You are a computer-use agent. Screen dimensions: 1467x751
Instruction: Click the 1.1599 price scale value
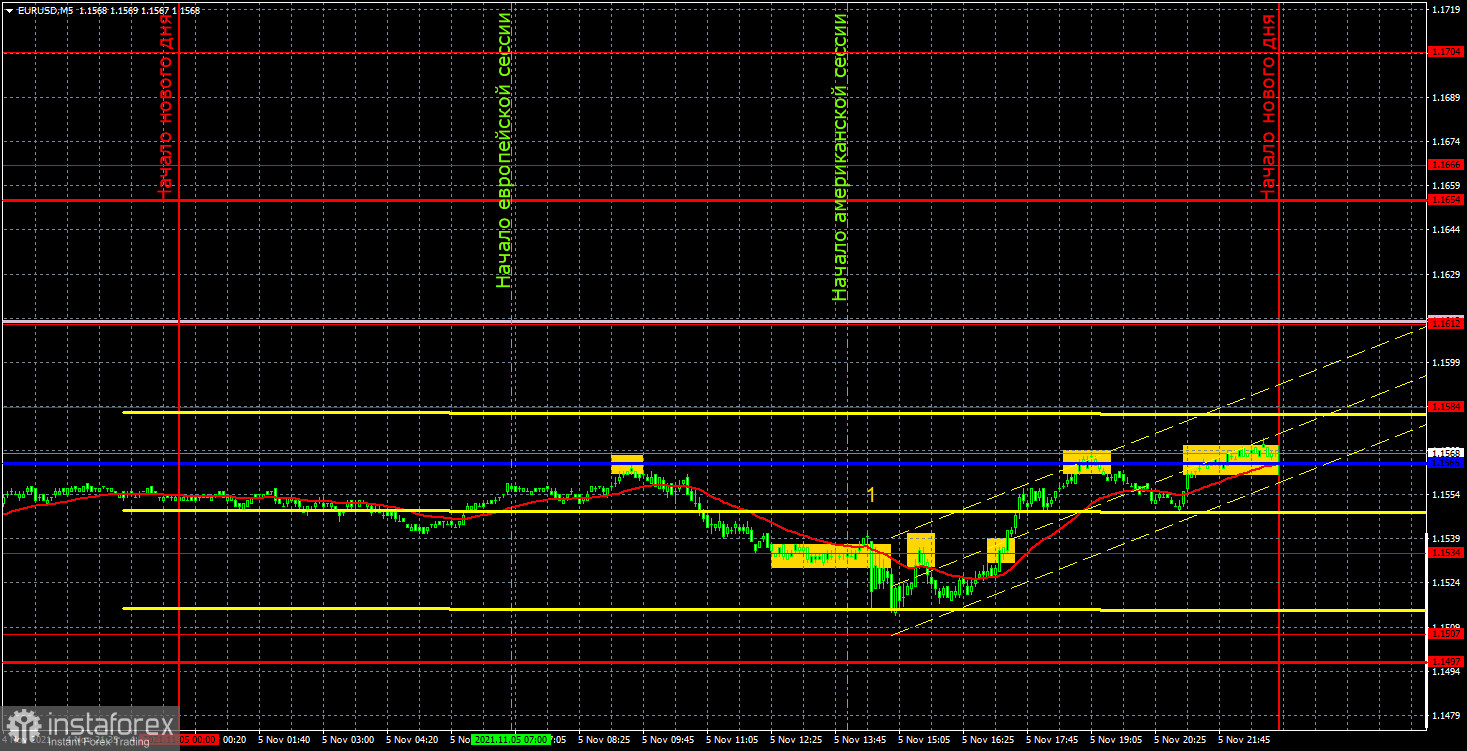pos(1446,362)
